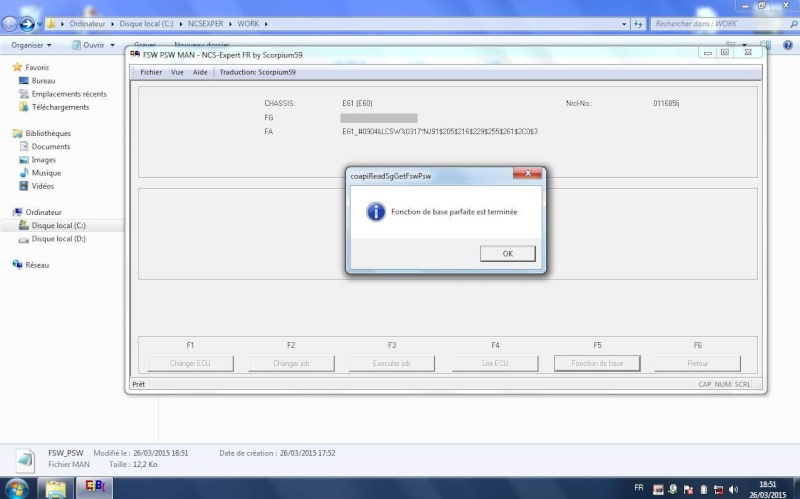The width and height of the screenshot is (800, 499).
Task: Select Bibliothèques in the navigation pane
Action: pyautogui.click(x=48, y=133)
